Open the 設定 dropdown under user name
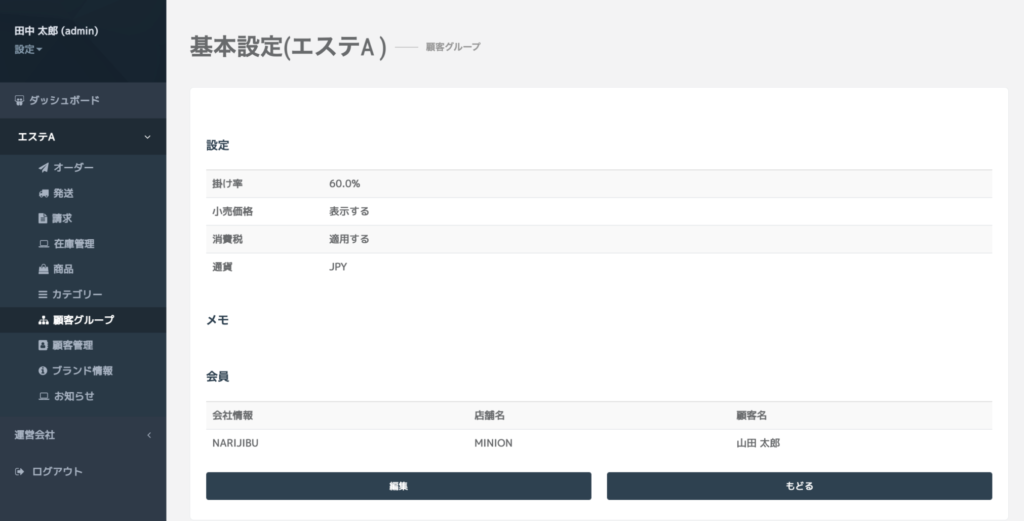Viewport: 1024px width, 521px height. 28,49
